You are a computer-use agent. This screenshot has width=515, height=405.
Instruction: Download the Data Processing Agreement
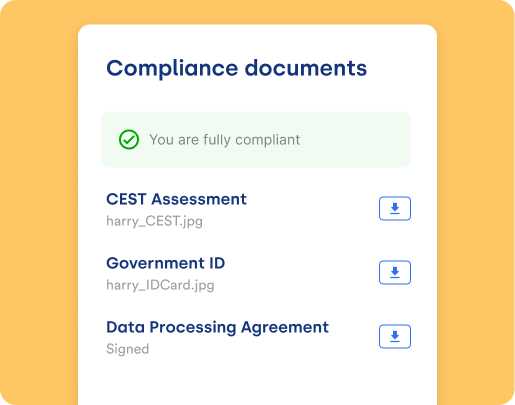(x=395, y=337)
